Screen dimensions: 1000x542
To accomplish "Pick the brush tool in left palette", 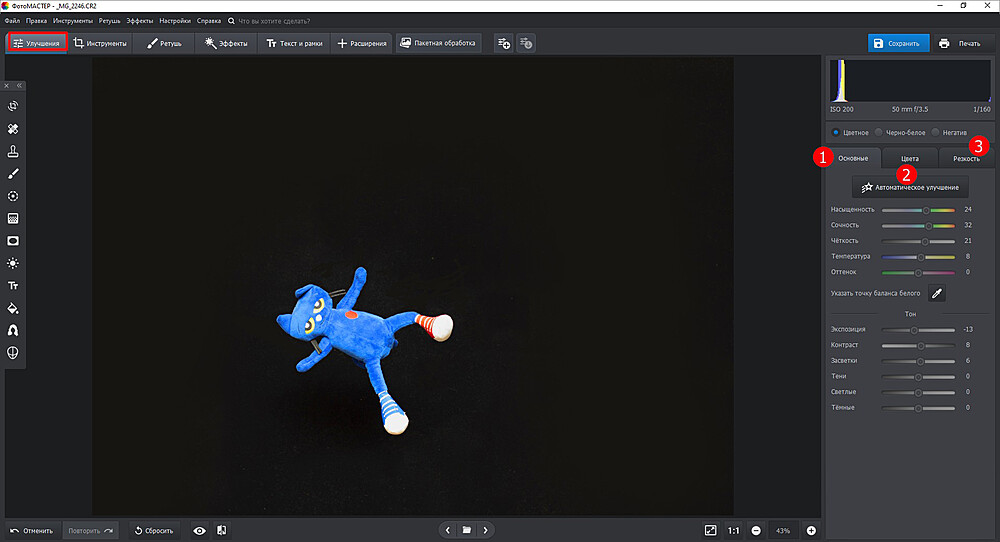I will pos(14,174).
